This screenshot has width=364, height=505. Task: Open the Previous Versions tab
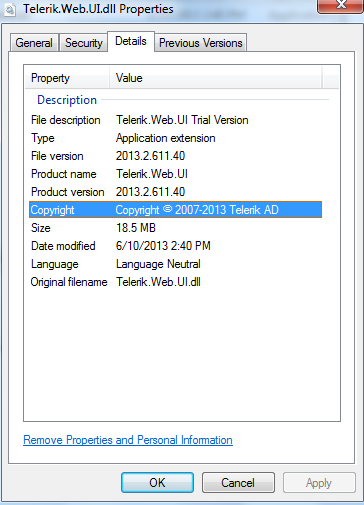pyautogui.click(x=201, y=43)
